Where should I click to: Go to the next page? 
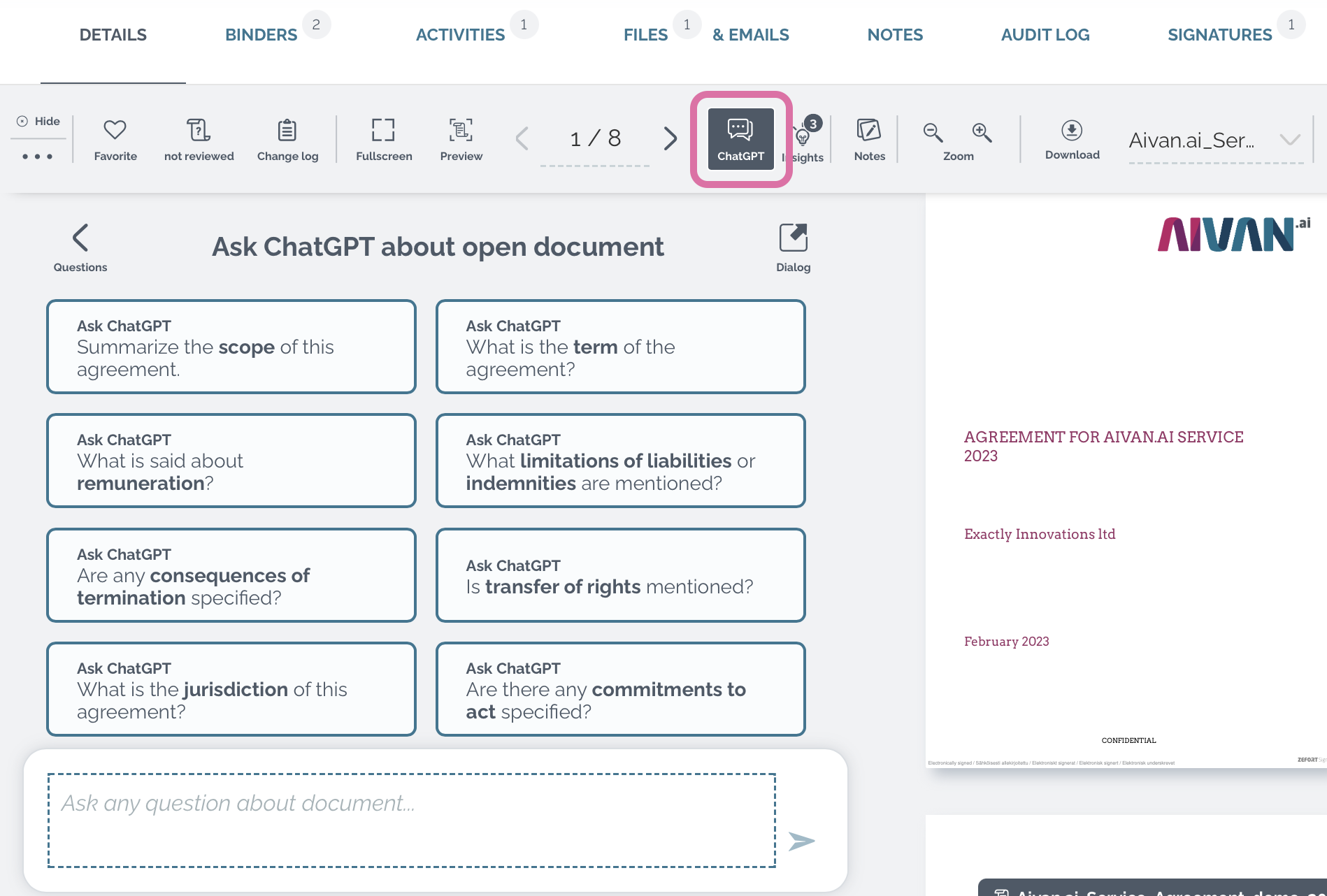[670, 138]
